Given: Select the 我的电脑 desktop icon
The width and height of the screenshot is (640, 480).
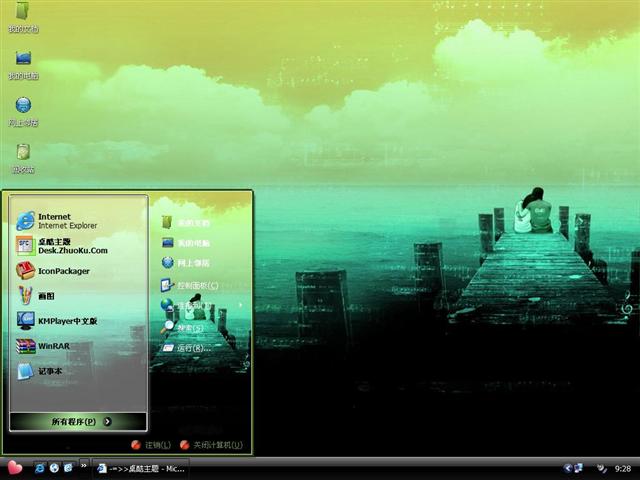Looking at the screenshot, I should click(x=23, y=64).
